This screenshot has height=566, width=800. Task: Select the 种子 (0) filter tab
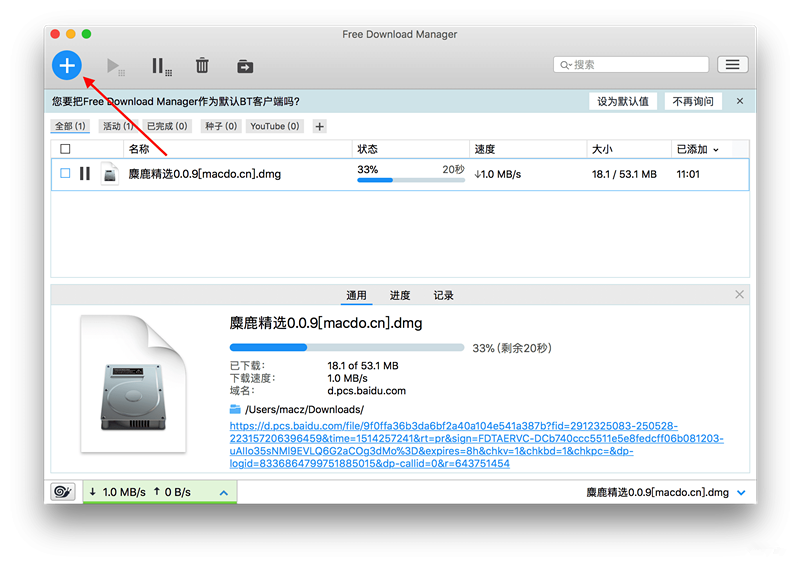[x=221, y=126]
